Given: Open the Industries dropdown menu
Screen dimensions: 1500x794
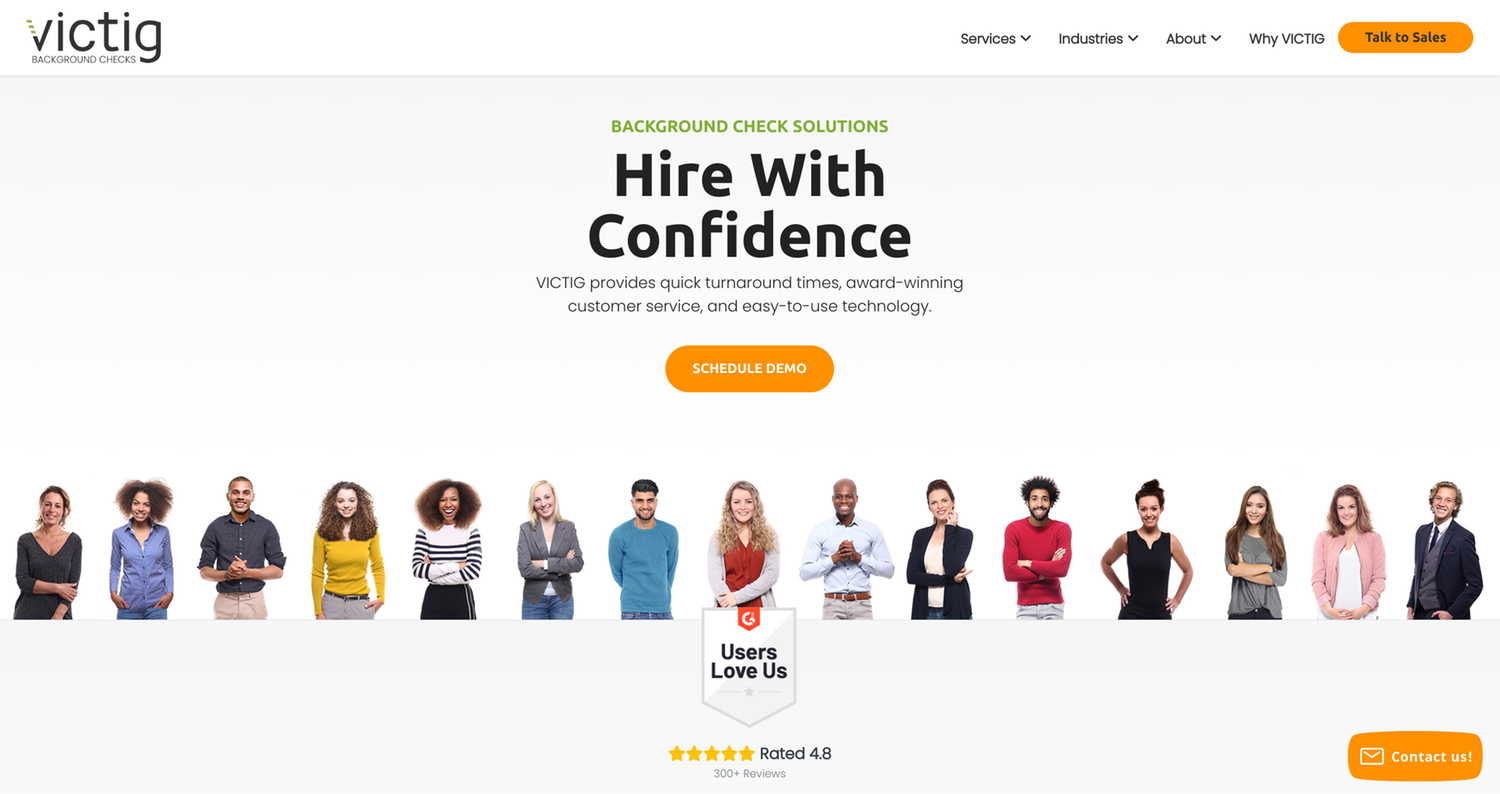Looking at the screenshot, I should pos(1098,39).
